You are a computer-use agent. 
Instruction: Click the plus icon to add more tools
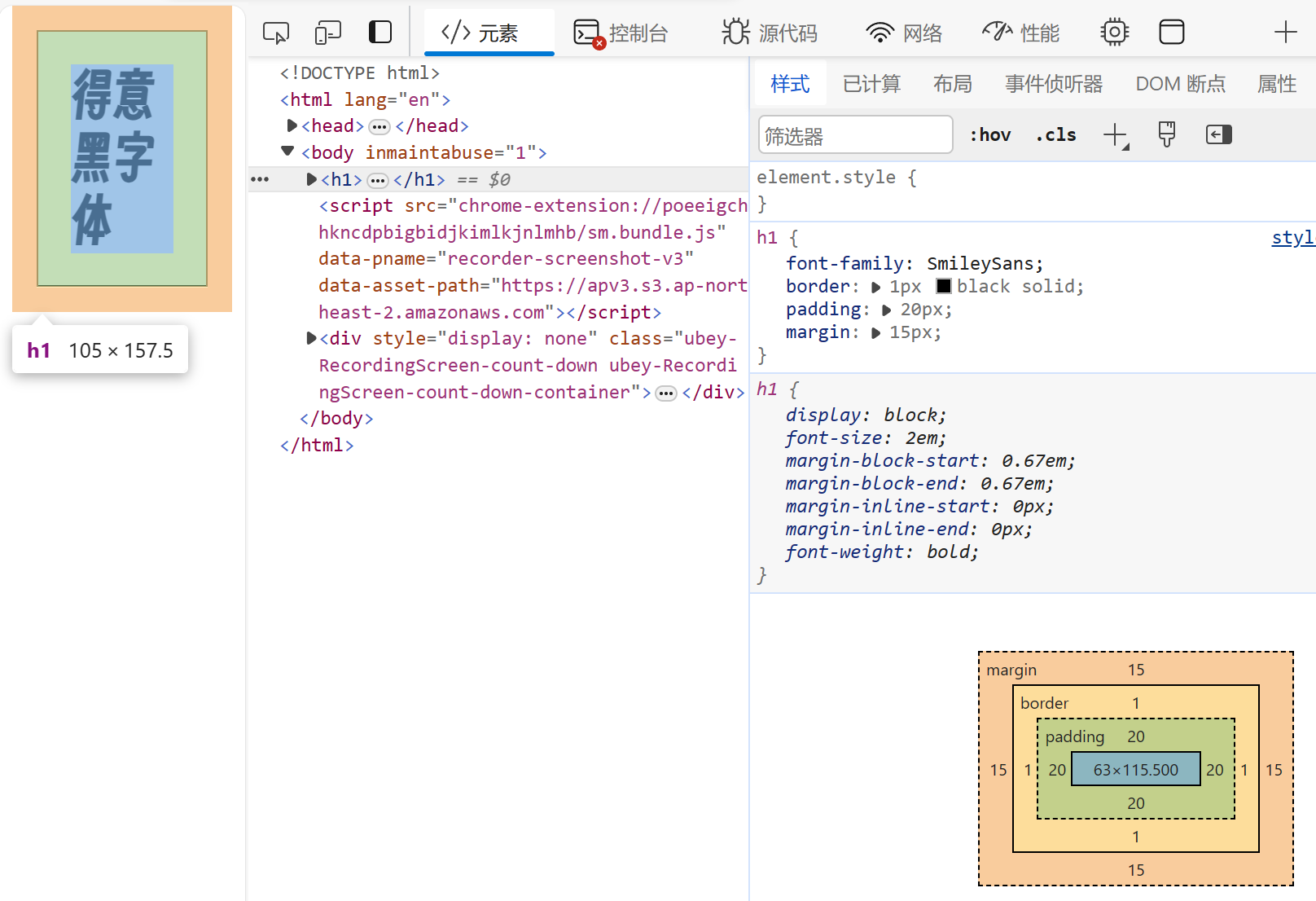1285,33
